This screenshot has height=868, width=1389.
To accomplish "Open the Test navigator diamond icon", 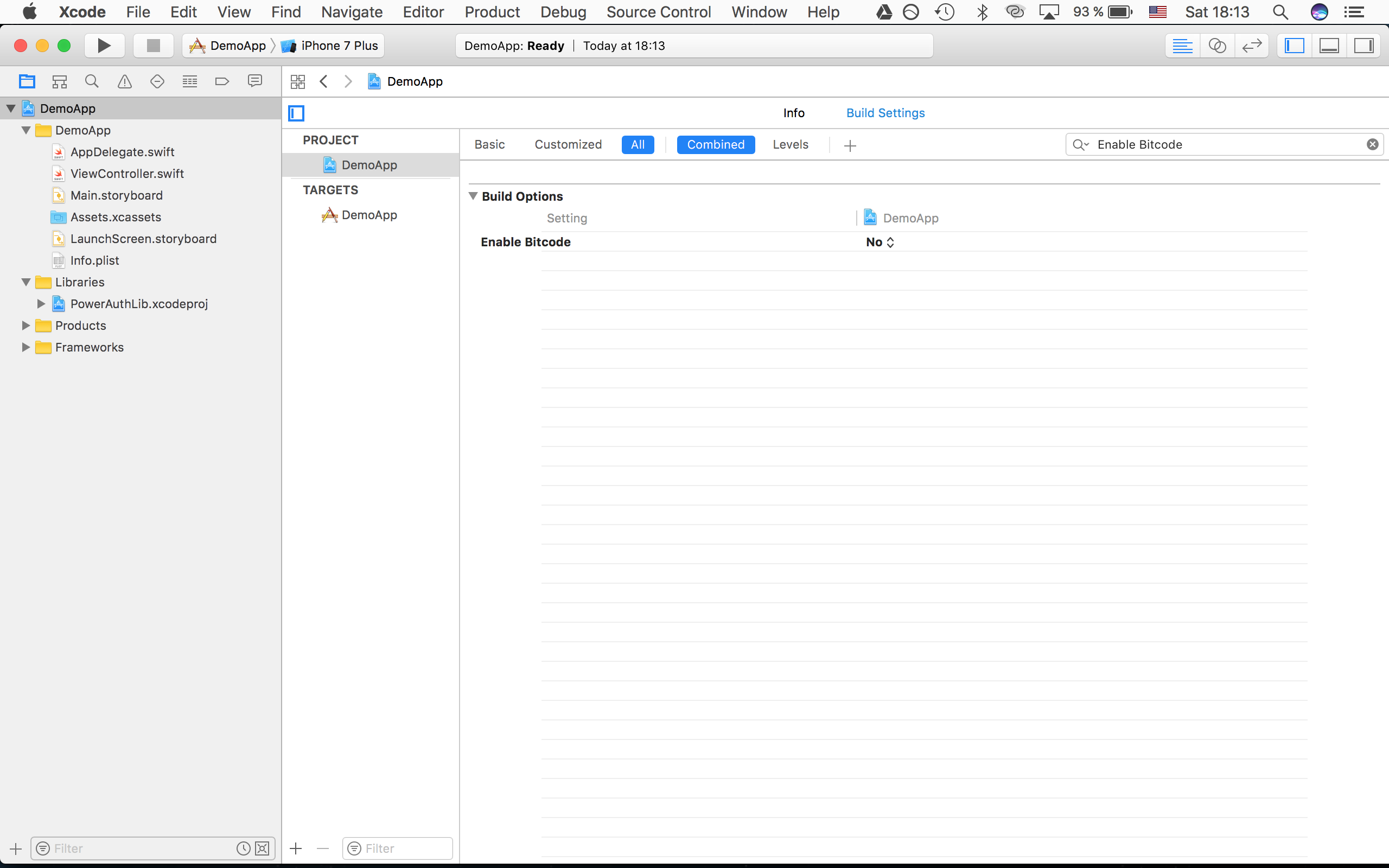I will (157, 81).
